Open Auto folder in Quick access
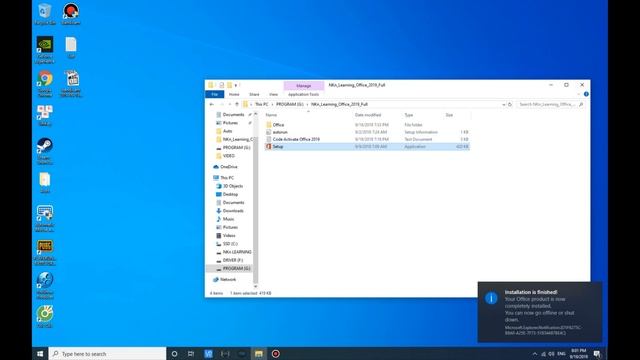640x360 pixels. 224,131
